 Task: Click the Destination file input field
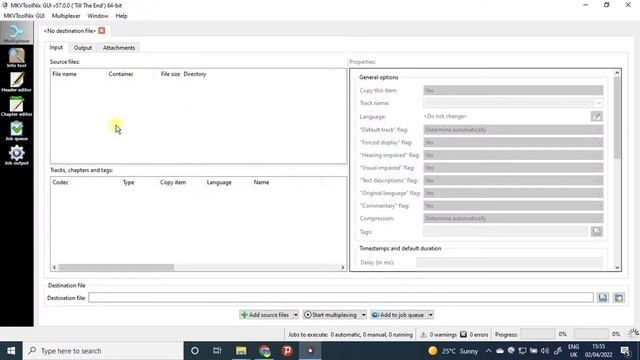point(341,298)
